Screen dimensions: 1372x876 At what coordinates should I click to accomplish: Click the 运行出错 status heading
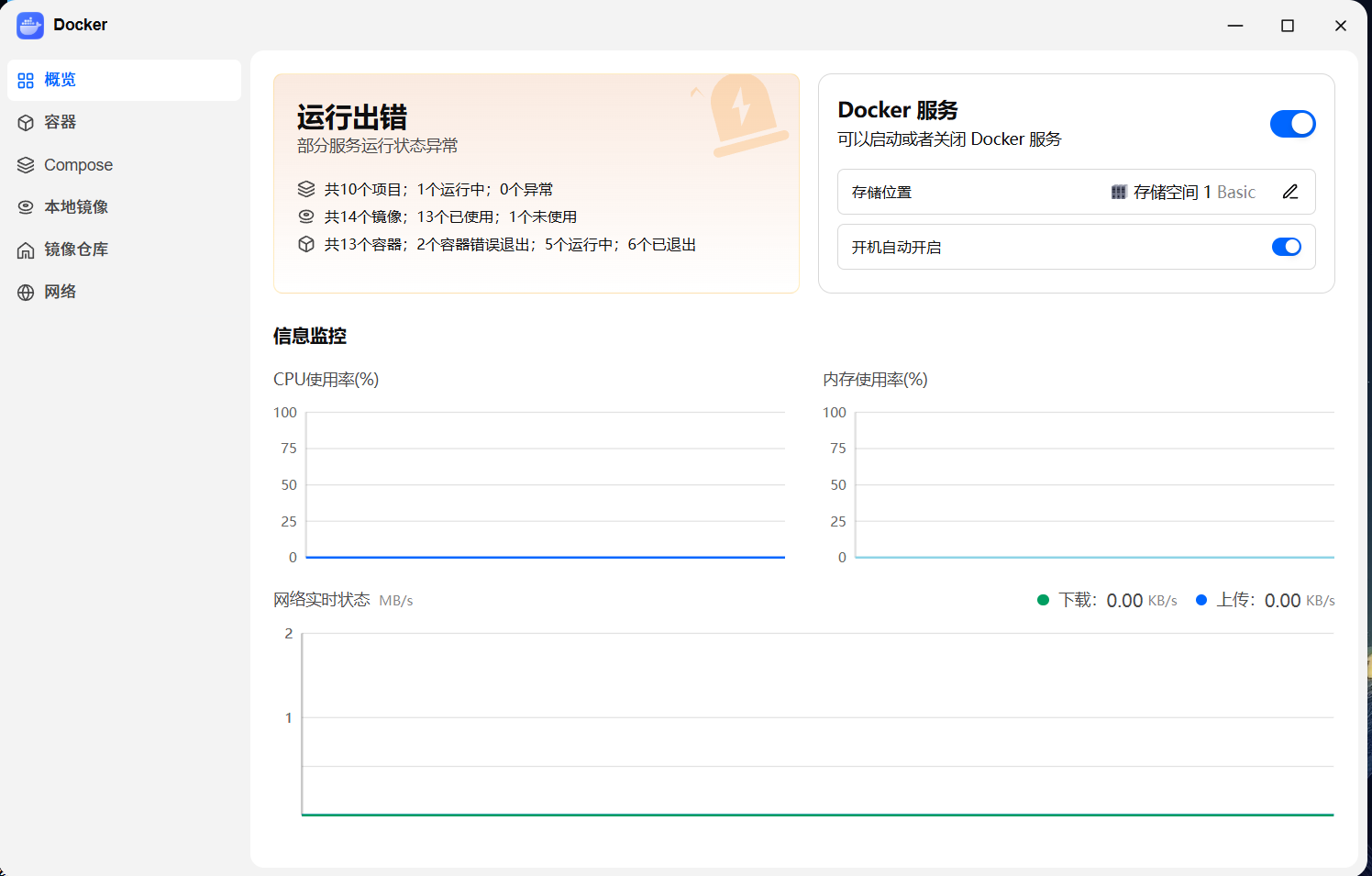pos(352,117)
